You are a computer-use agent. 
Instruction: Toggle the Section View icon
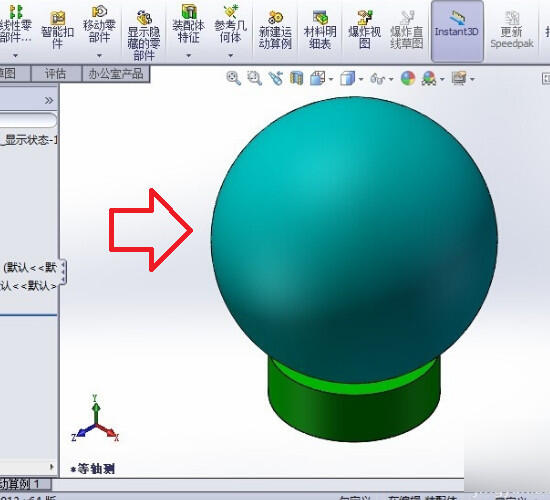coord(296,78)
